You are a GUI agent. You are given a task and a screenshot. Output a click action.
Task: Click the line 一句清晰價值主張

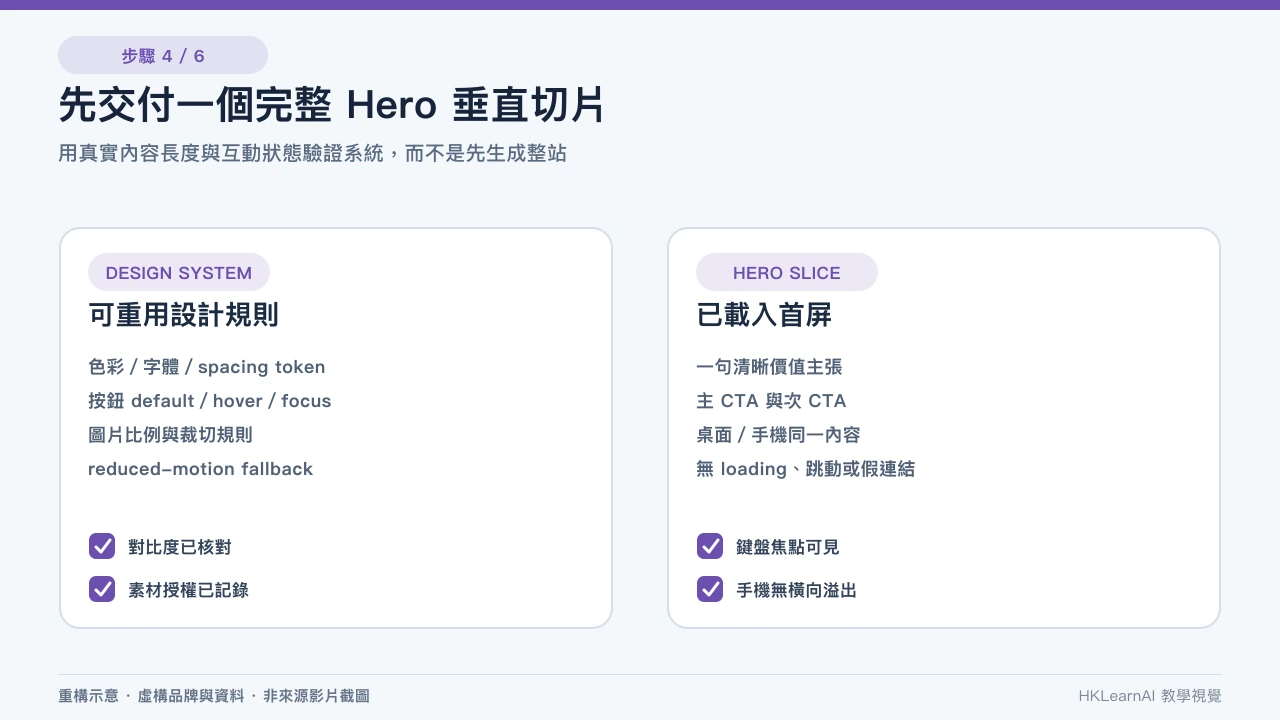point(769,367)
